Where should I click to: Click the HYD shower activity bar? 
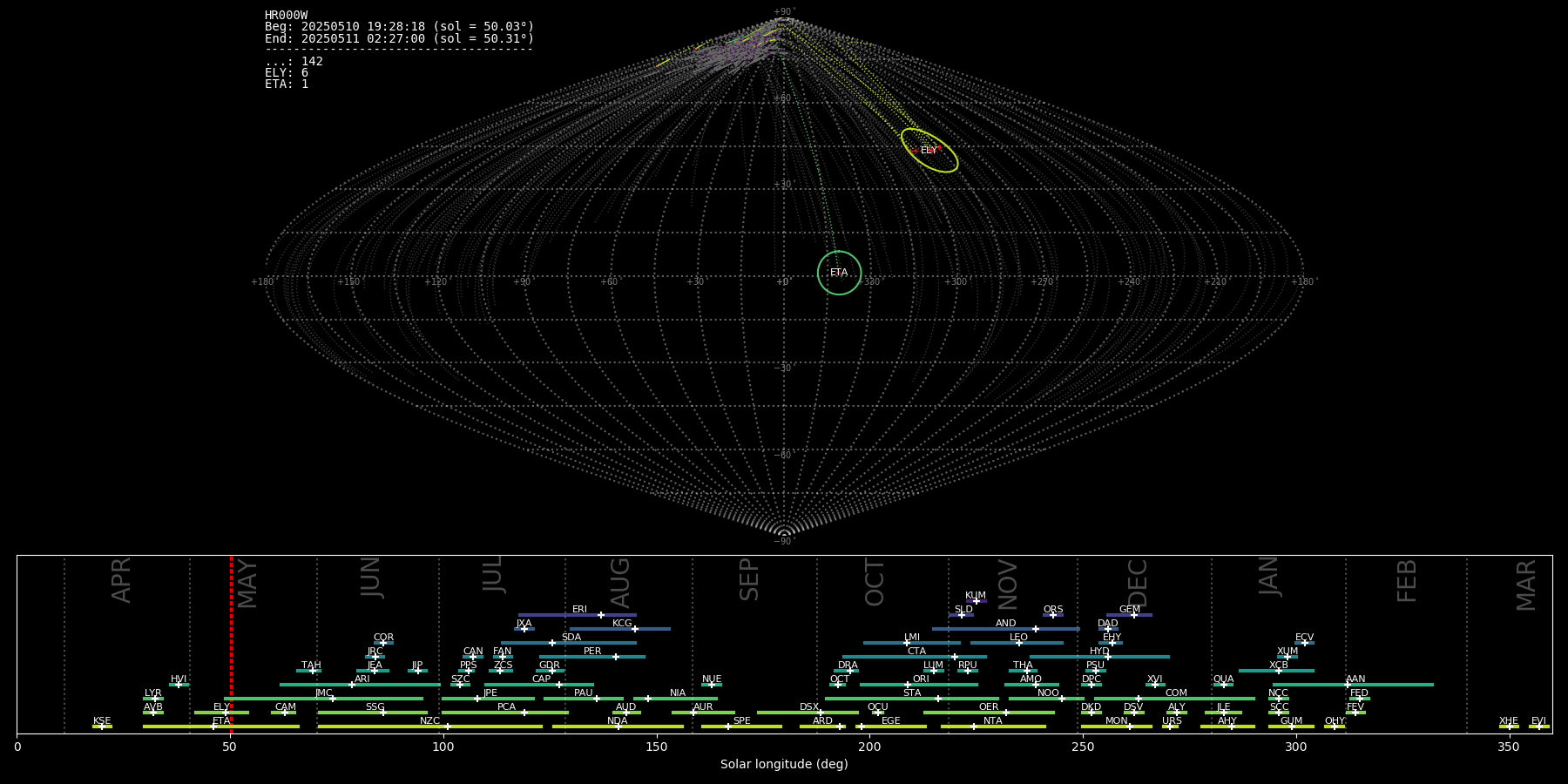coord(1099,657)
